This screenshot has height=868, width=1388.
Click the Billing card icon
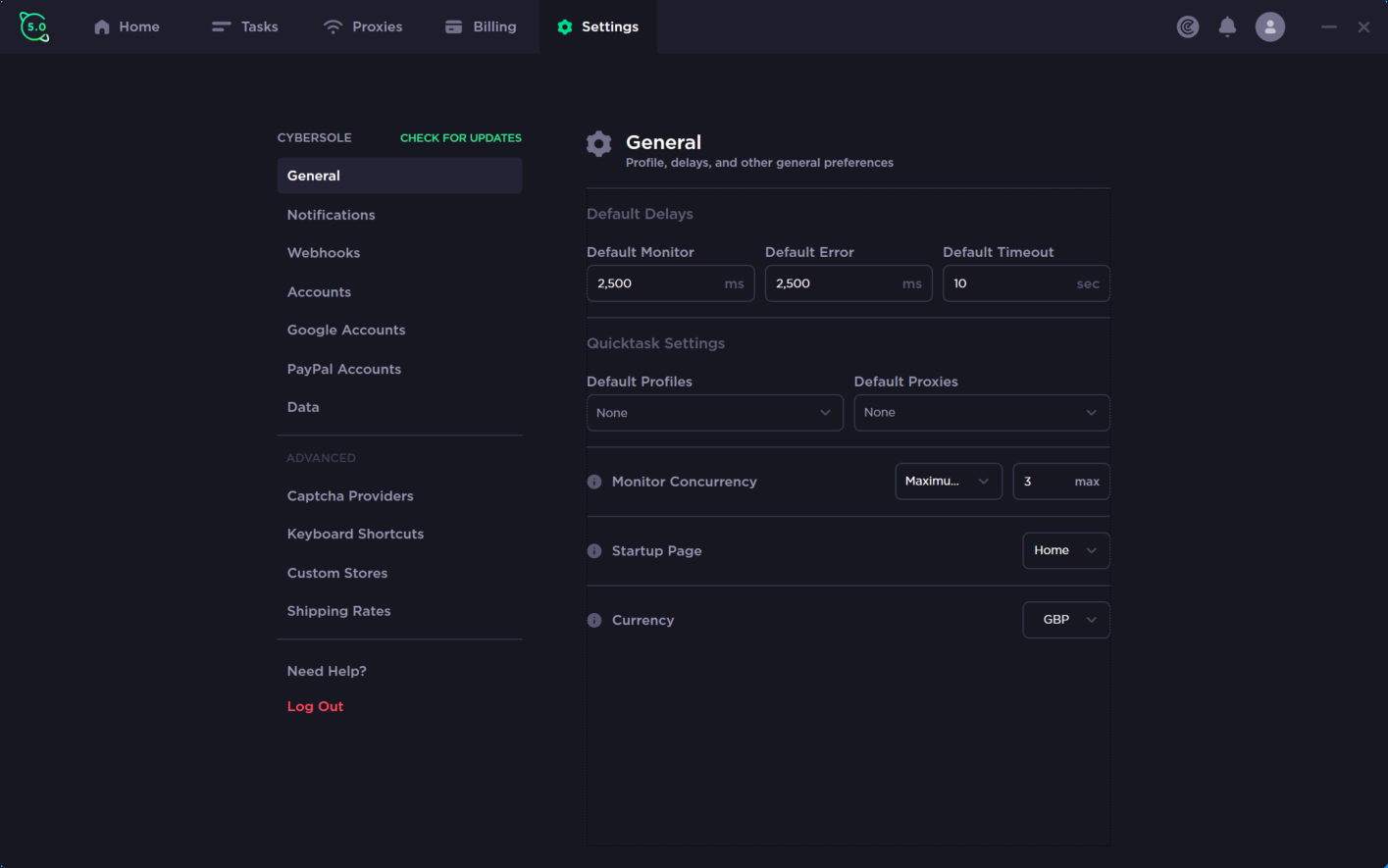pos(453,26)
